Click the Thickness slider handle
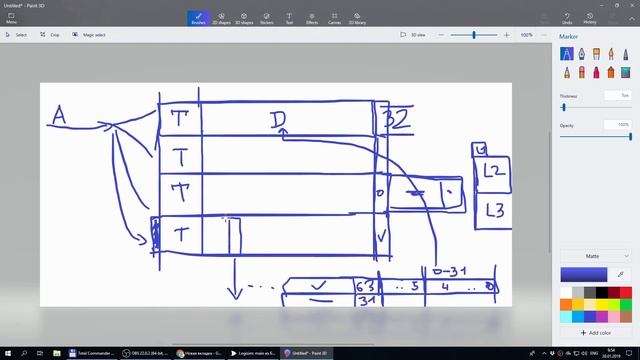This screenshot has height=360, width=640. click(x=564, y=107)
